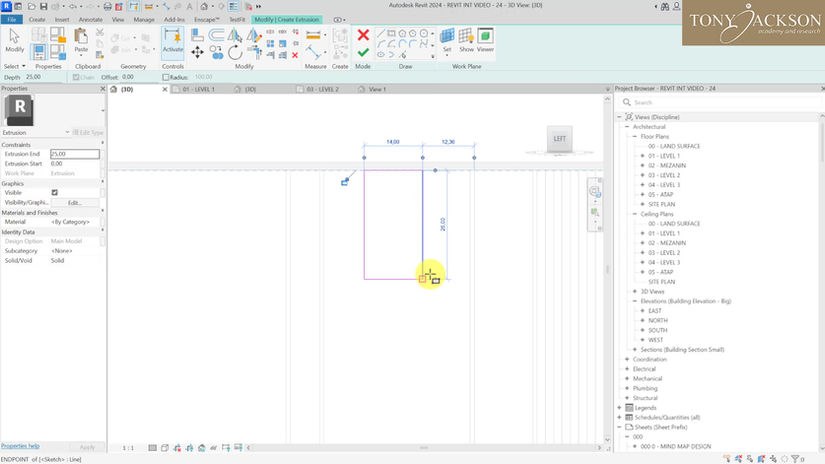825x464 pixels.
Task: Click the Save icon in quick access toolbar
Action: 43,6
